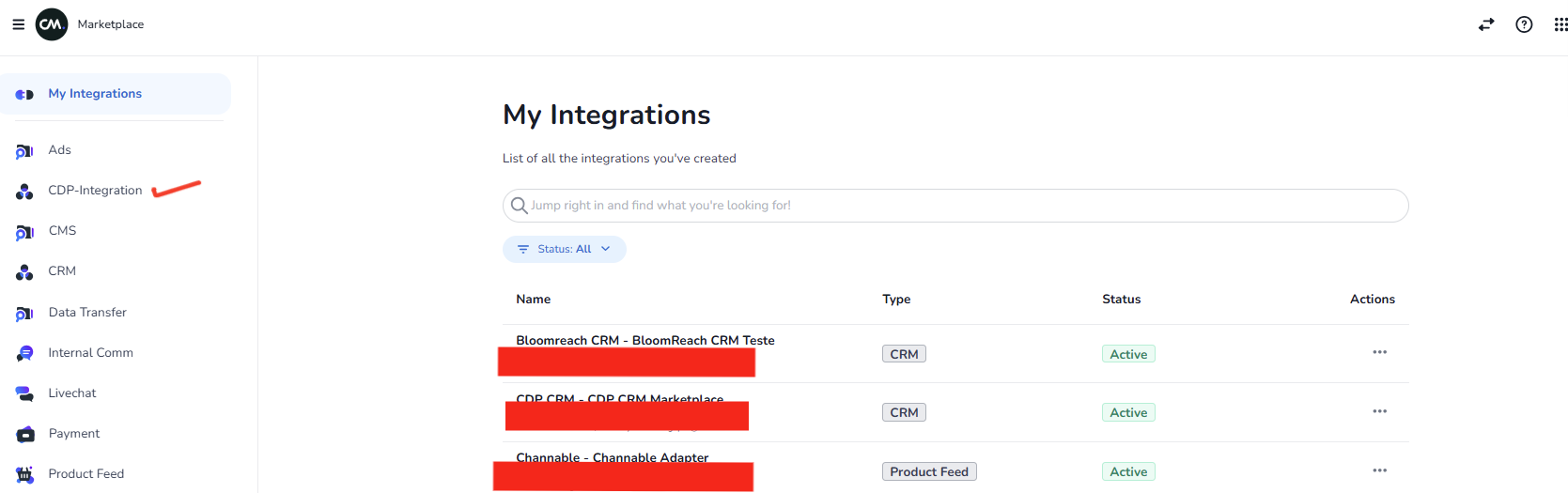The image size is (1568, 493).
Task: Click CRM type tag in Bloomreach row
Action: [x=904, y=354]
